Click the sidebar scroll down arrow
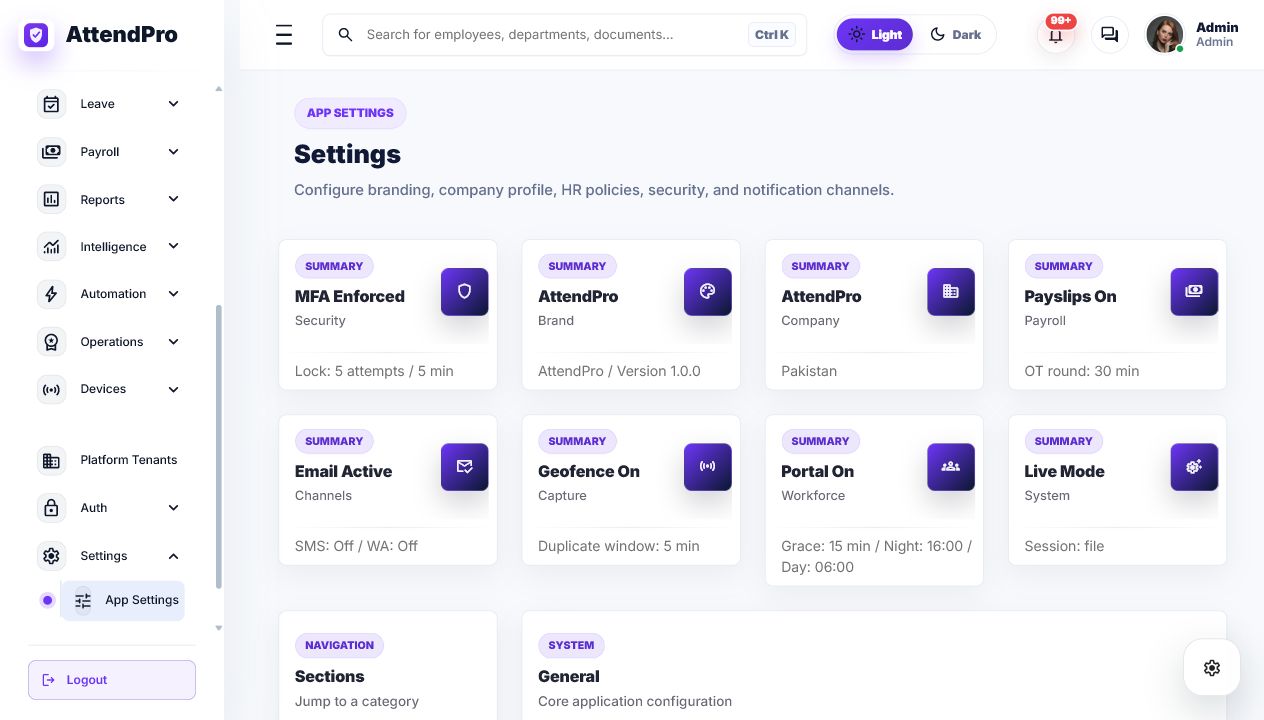 [219, 628]
